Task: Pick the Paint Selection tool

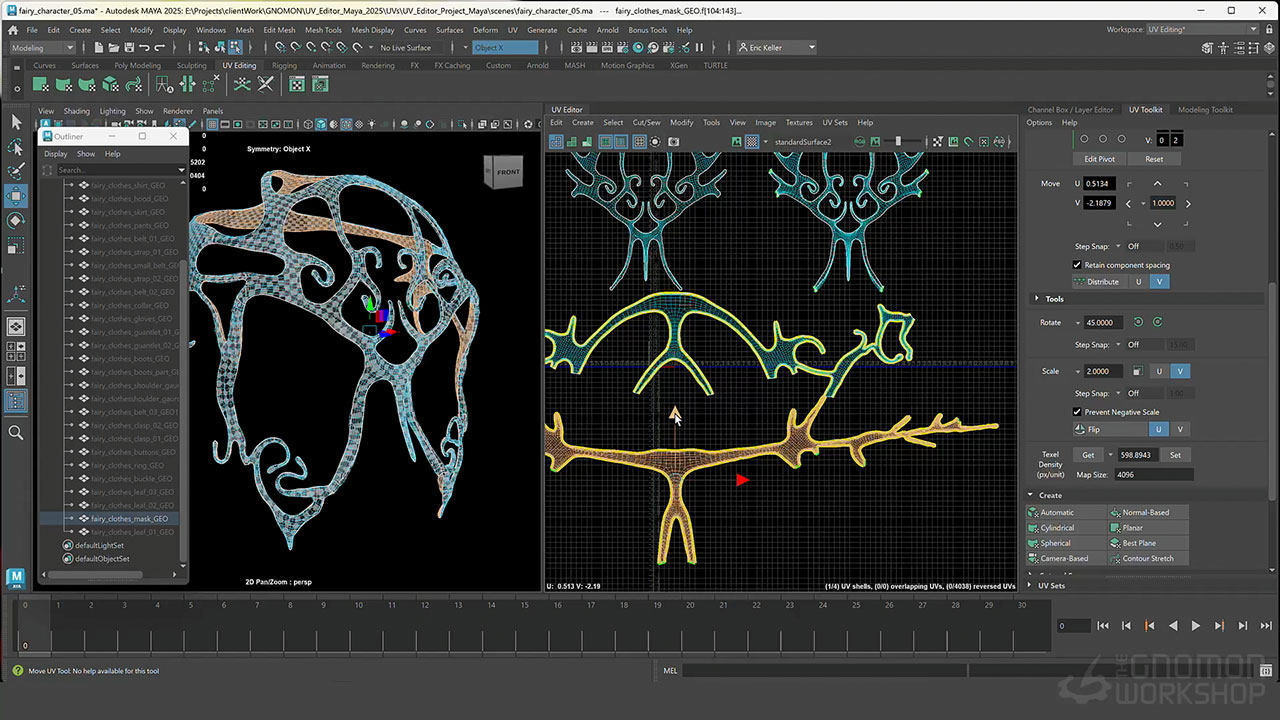Action: click(16, 171)
